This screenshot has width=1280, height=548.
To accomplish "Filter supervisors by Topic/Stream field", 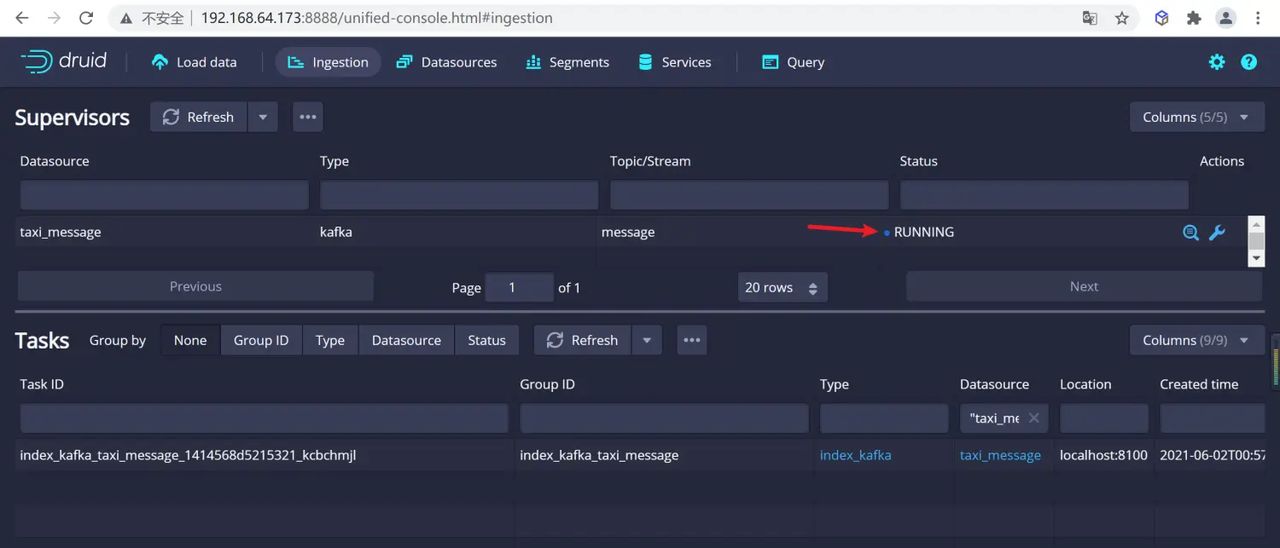I will point(749,195).
